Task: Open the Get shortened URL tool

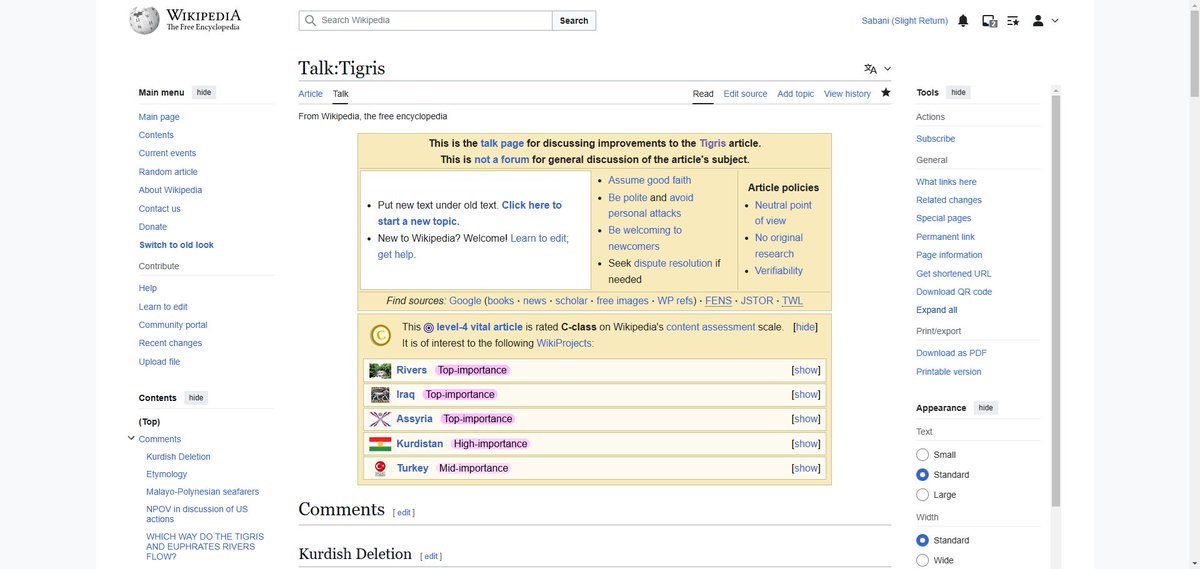Action: (954, 274)
